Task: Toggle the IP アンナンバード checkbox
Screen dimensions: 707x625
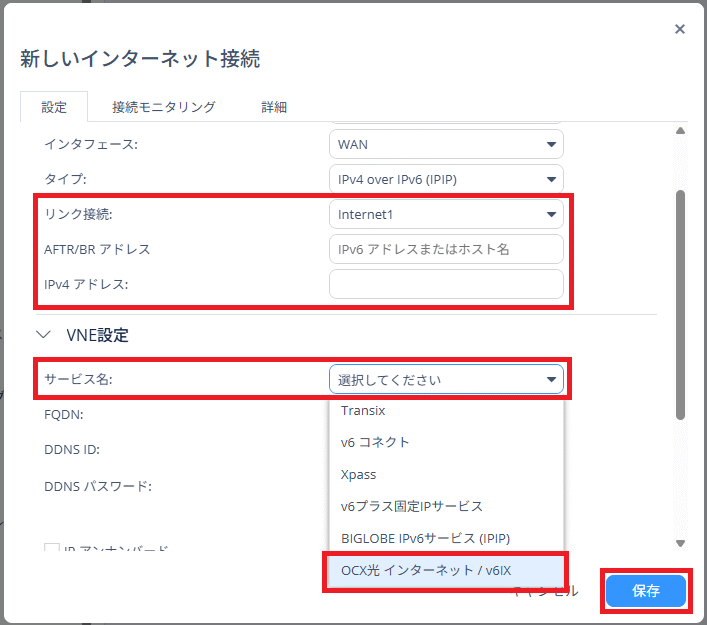Action: [x=52, y=549]
